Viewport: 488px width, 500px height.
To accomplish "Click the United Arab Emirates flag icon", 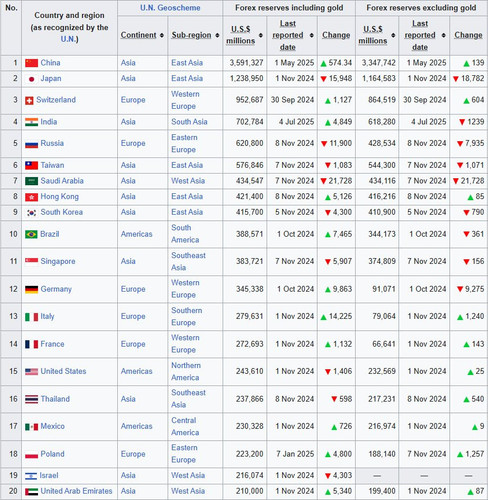I will click(x=31, y=492).
